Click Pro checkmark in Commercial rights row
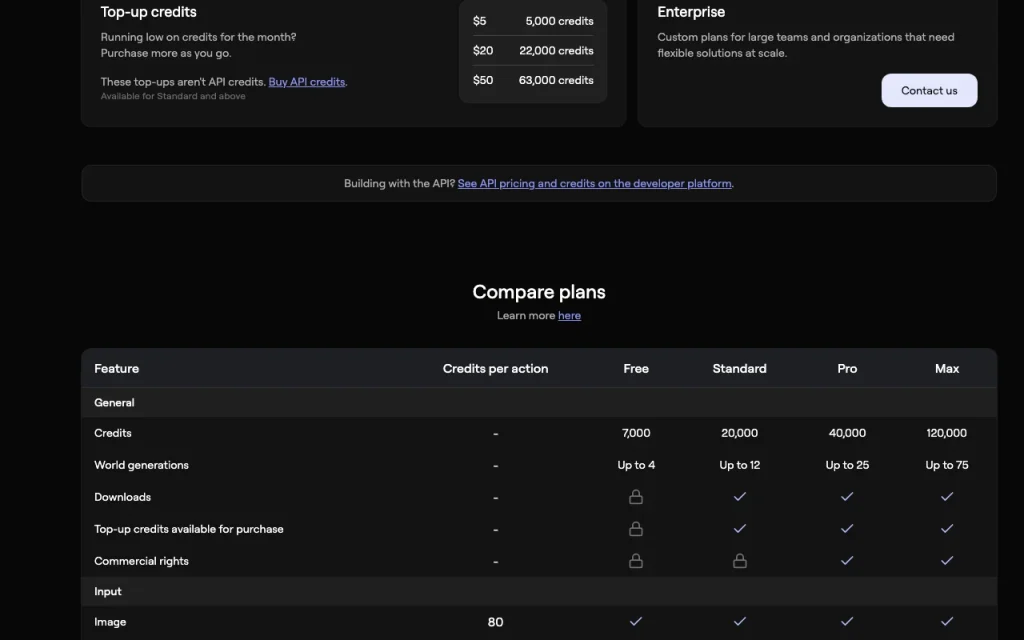 tap(847, 560)
